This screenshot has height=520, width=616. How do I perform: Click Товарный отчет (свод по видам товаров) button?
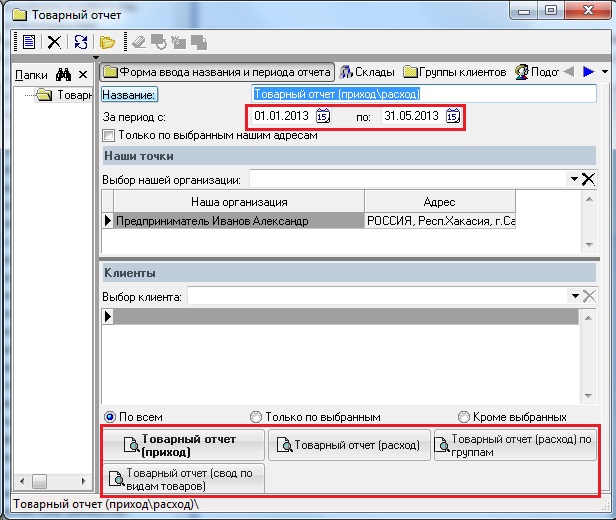[184, 479]
